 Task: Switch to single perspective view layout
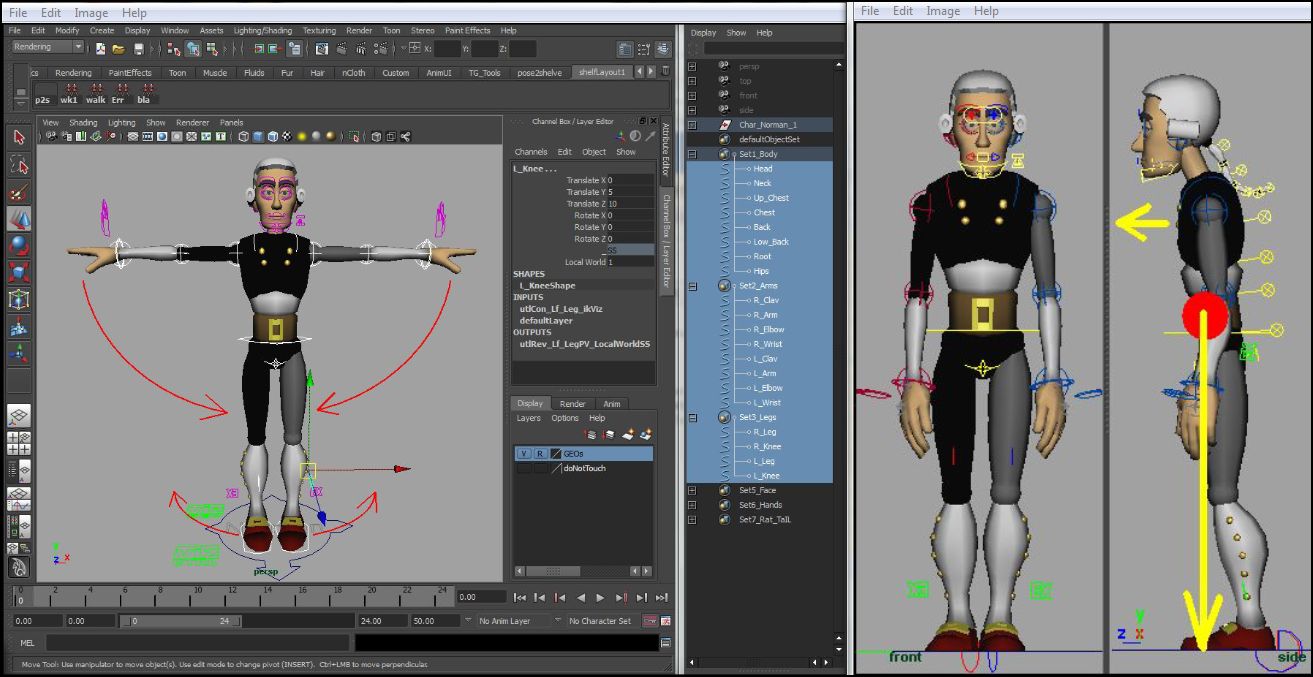click(x=19, y=416)
